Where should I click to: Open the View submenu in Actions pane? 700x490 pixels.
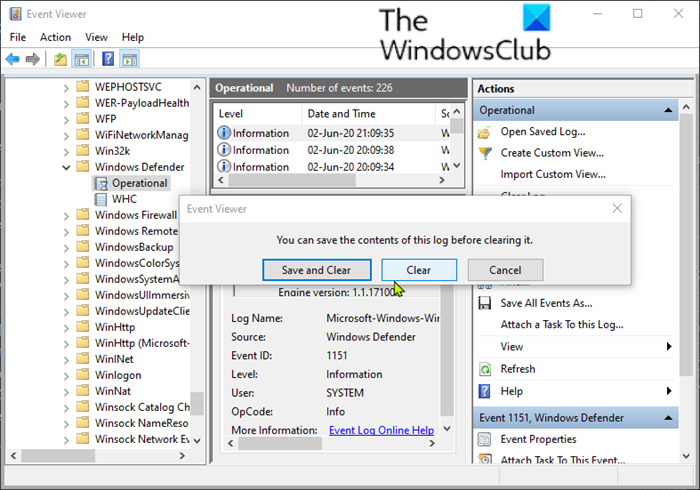click(576, 347)
